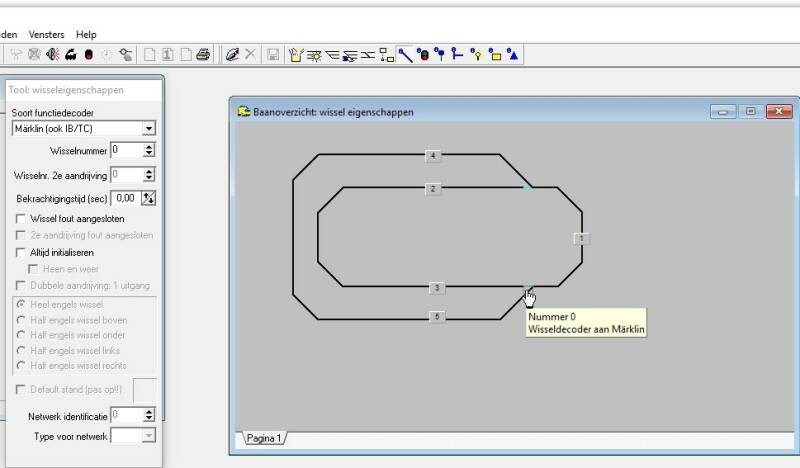Open the Help menu

[87, 34]
